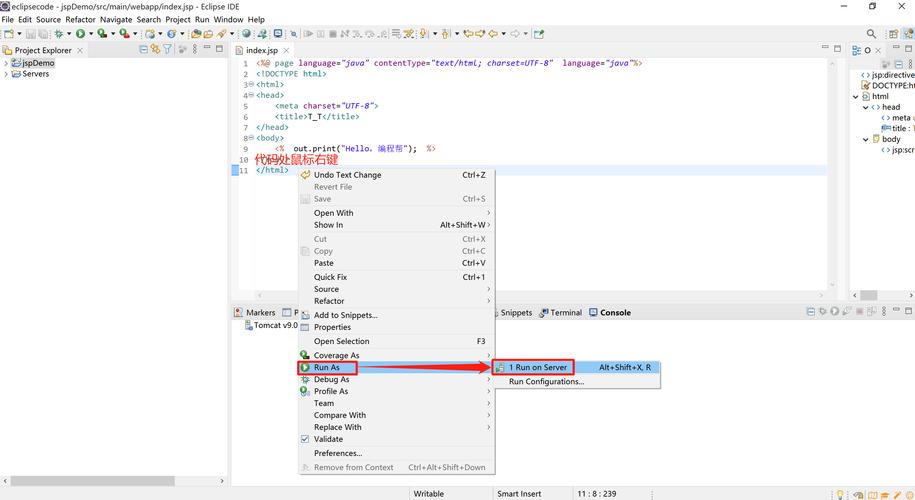Click the Open Type folder icon

[196, 34]
